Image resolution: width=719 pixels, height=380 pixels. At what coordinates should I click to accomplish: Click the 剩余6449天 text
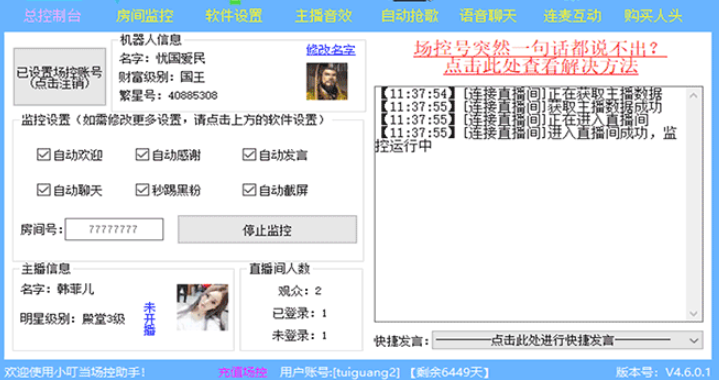[450, 372]
